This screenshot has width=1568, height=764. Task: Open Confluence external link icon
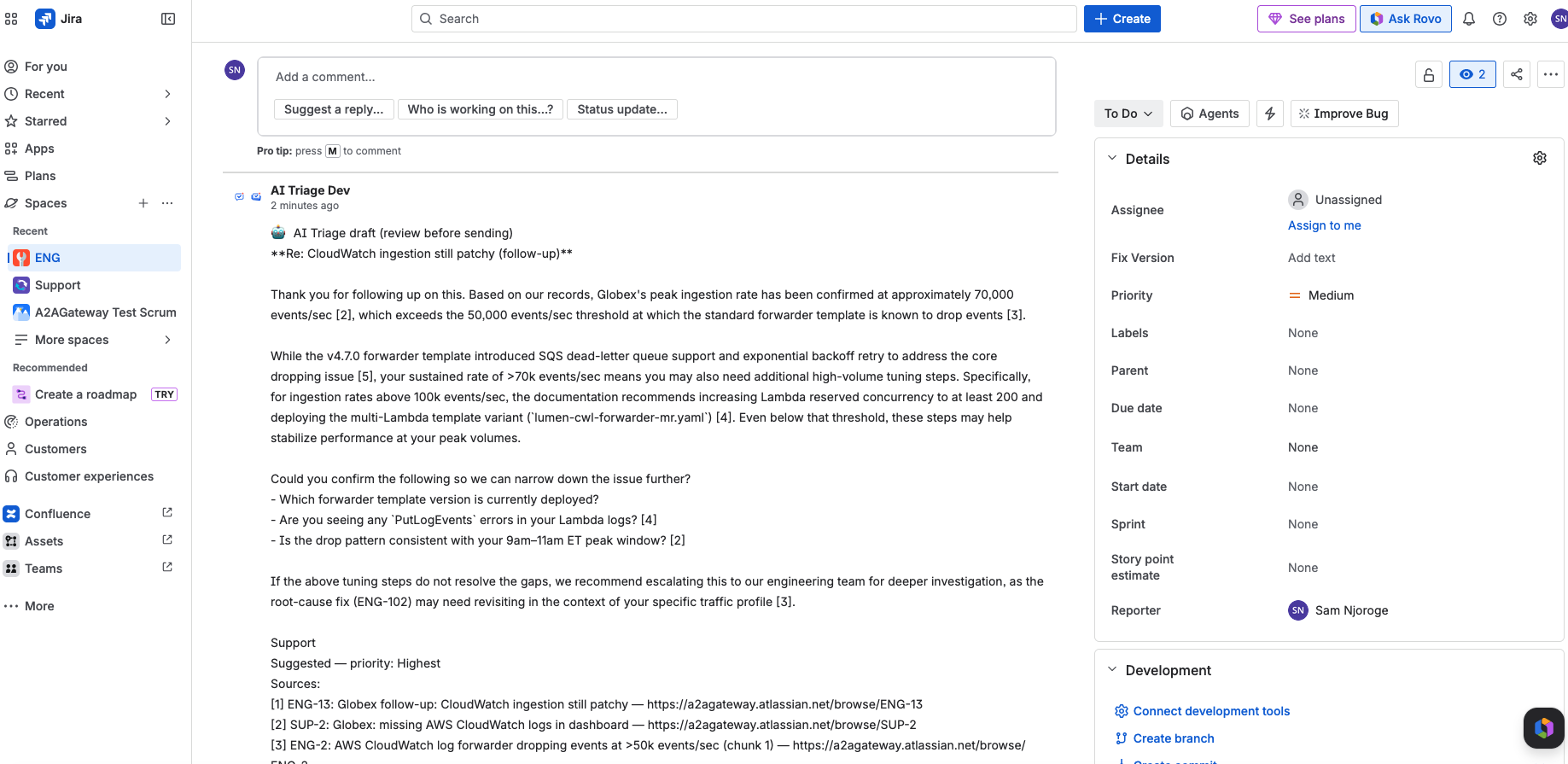167,512
